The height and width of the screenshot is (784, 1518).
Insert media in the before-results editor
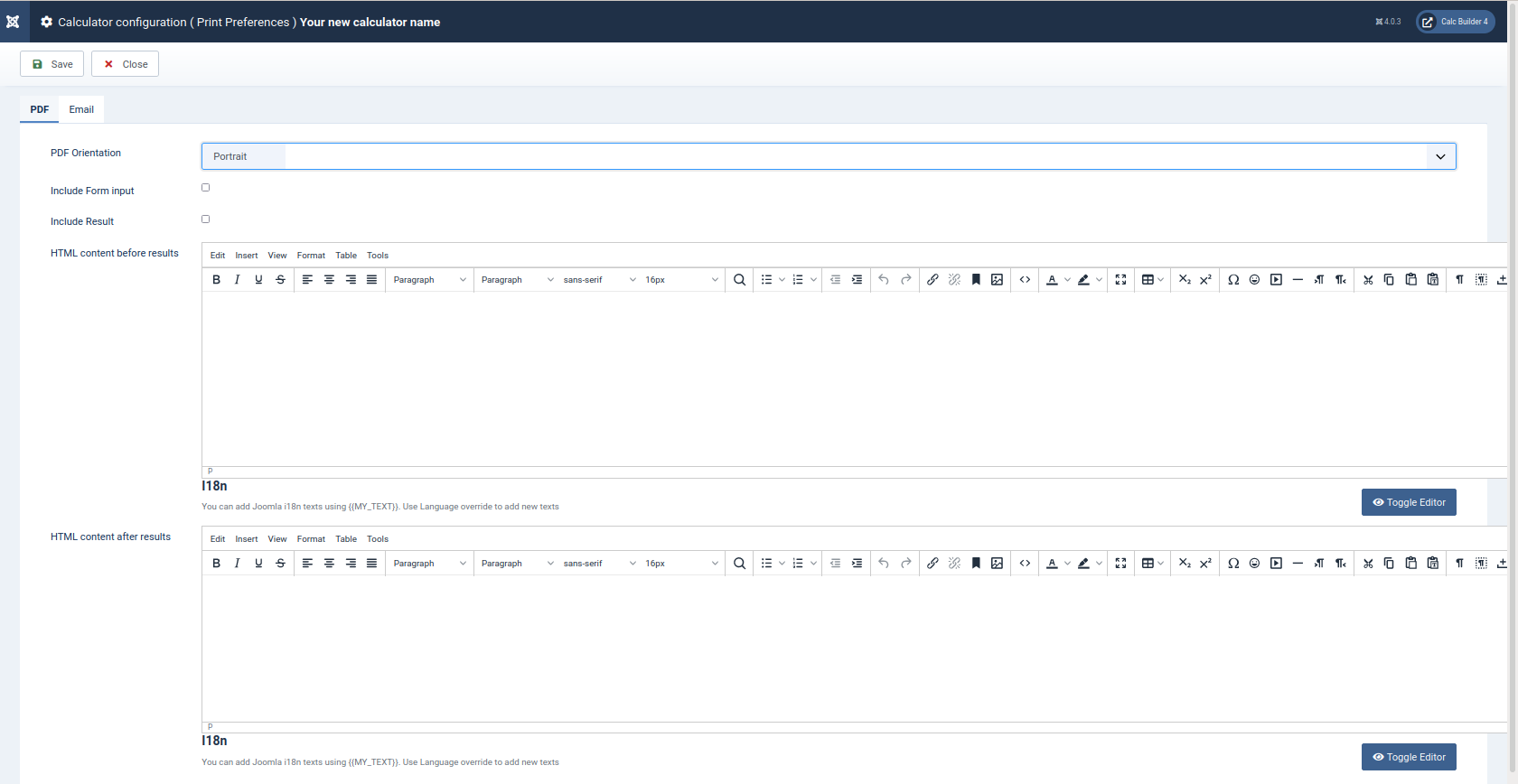tap(1276, 280)
